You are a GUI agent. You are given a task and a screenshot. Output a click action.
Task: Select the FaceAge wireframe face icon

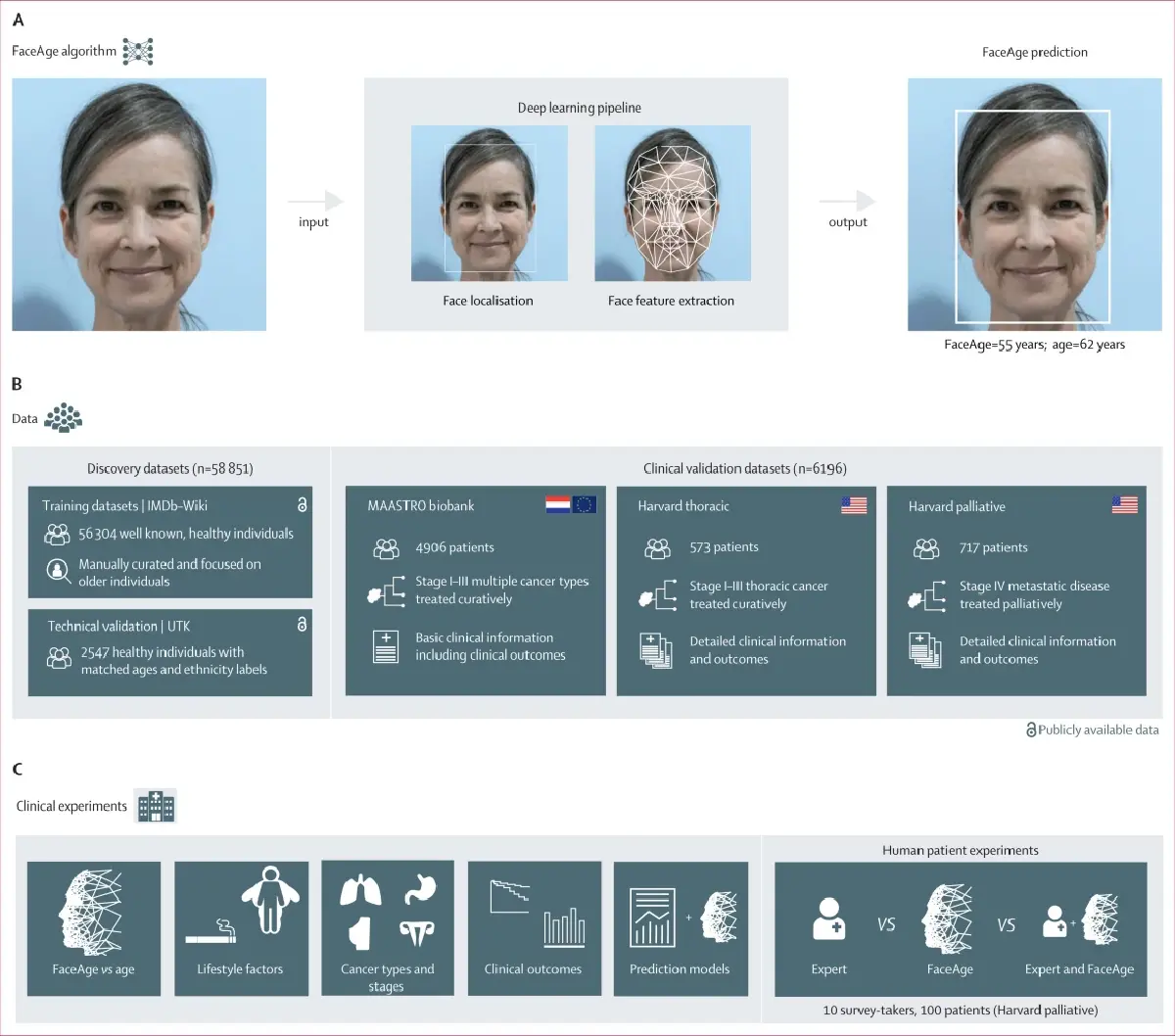(948, 918)
